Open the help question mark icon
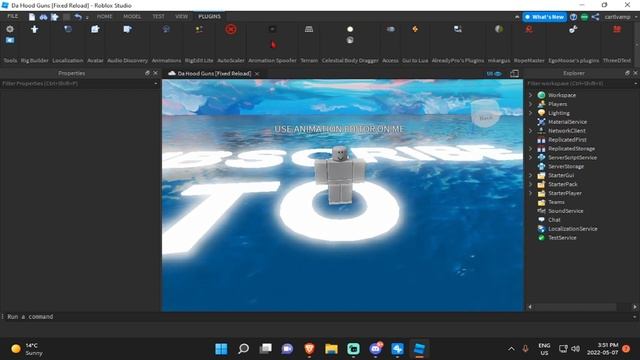Screen dimensions: 640x360 573,17
